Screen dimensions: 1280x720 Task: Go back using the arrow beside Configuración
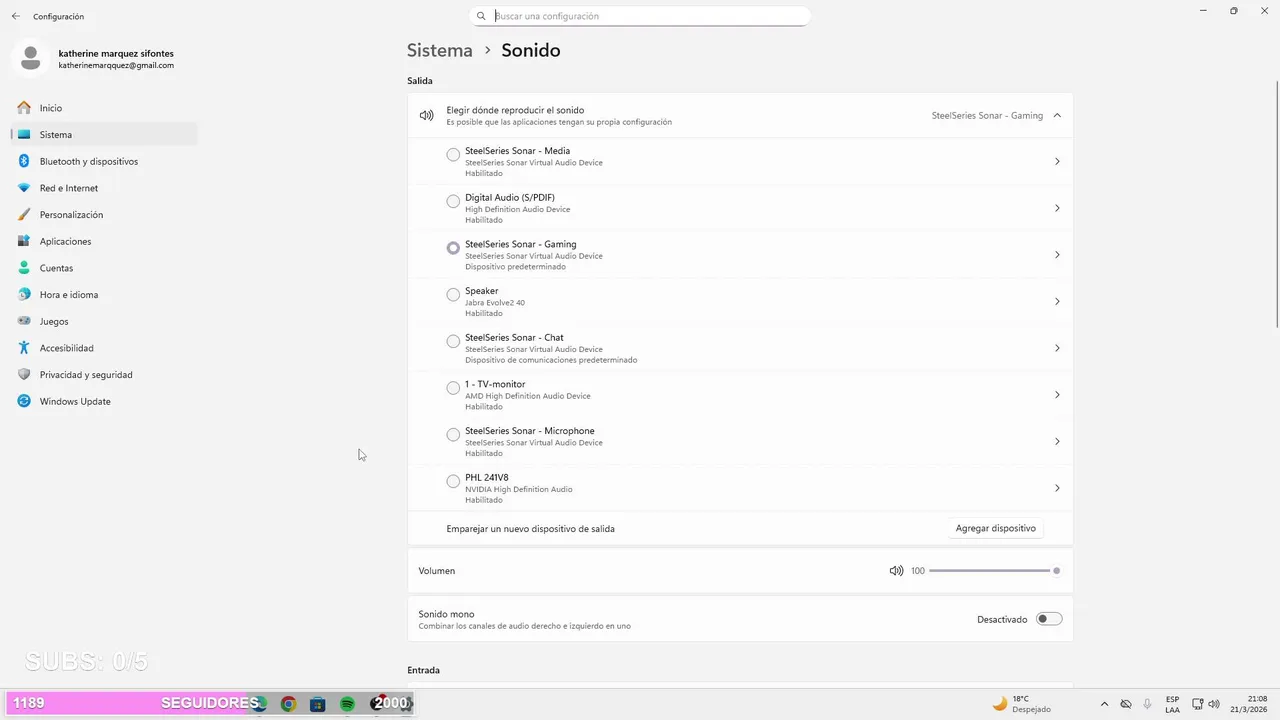16,16
